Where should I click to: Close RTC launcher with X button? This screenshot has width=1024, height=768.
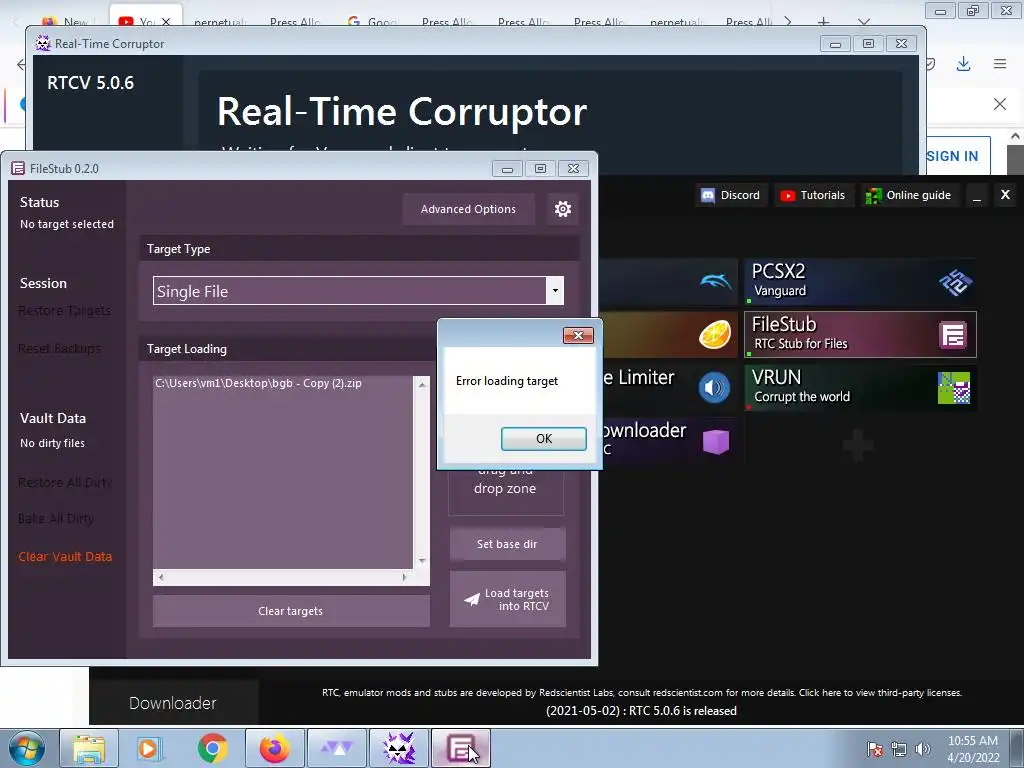[x=1005, y=195]
